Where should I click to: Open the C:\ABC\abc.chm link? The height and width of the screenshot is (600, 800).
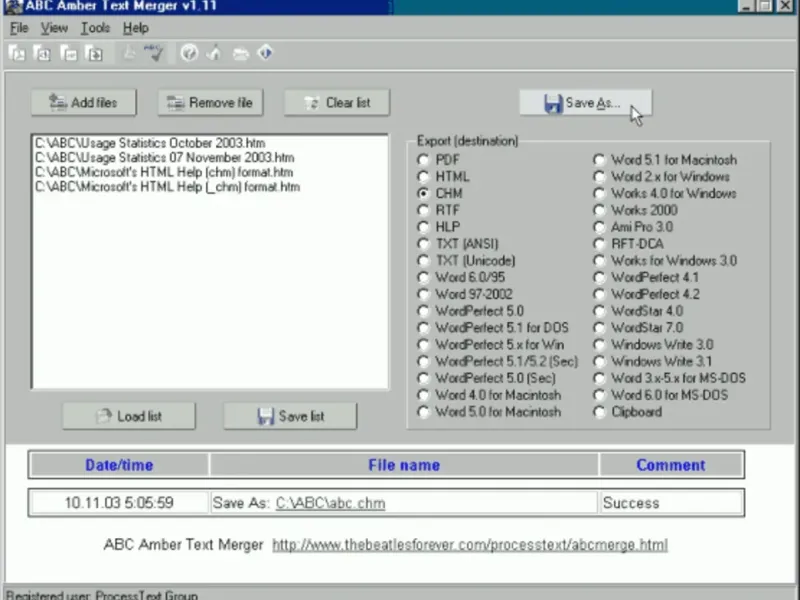pyautogui.click(x=330, y=503)
